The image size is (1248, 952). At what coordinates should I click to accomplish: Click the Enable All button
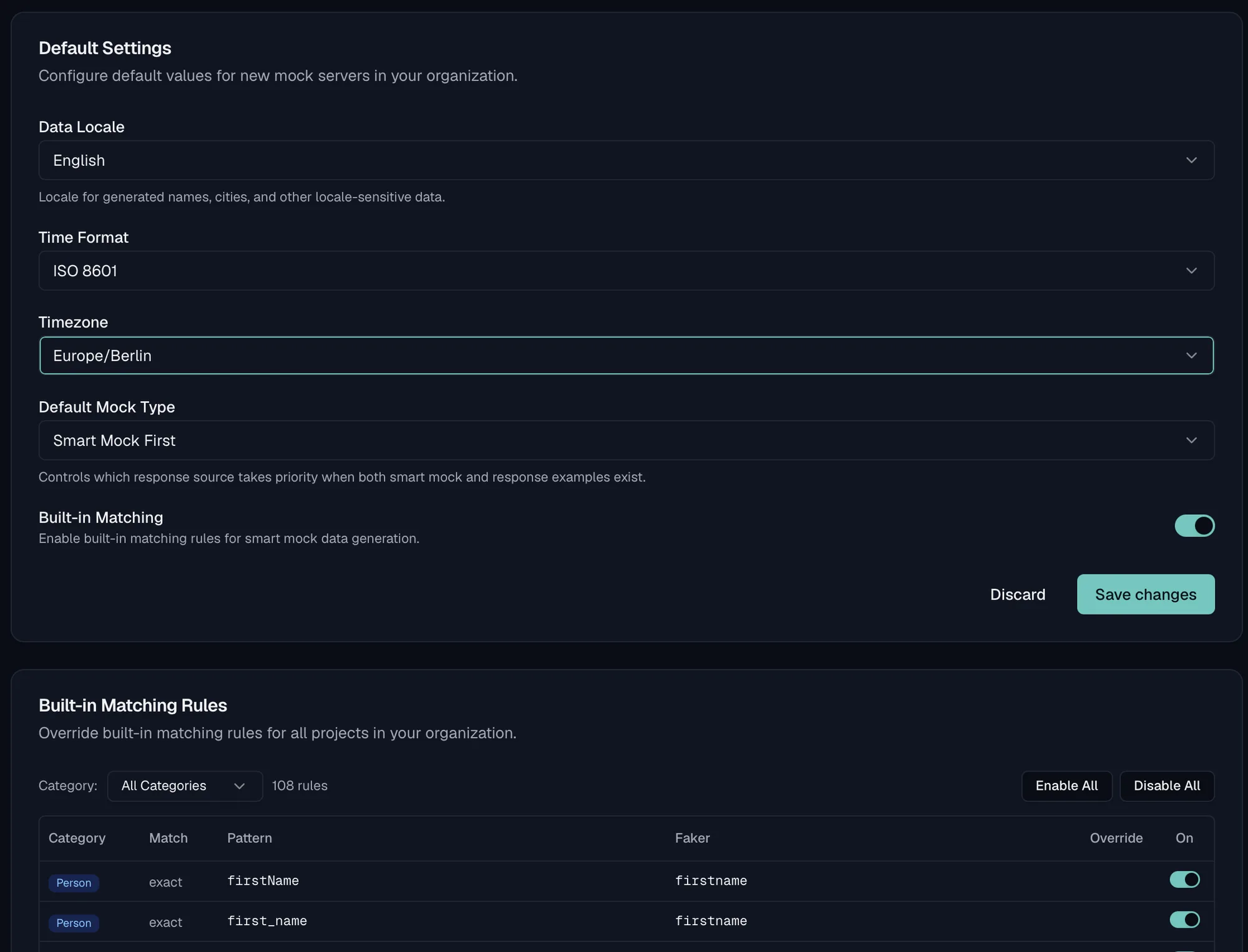pyautogui.click(x=1066, y=786)
